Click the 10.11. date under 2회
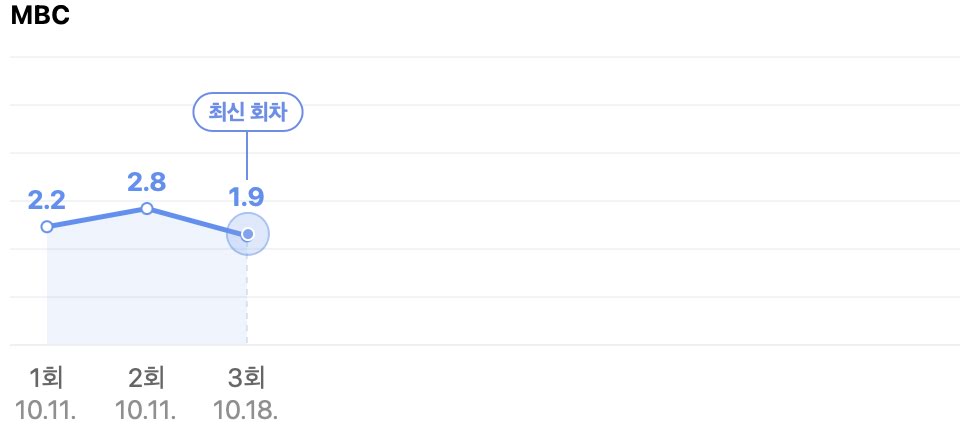Viewport: 960px width, 428px height. [146, 410]
